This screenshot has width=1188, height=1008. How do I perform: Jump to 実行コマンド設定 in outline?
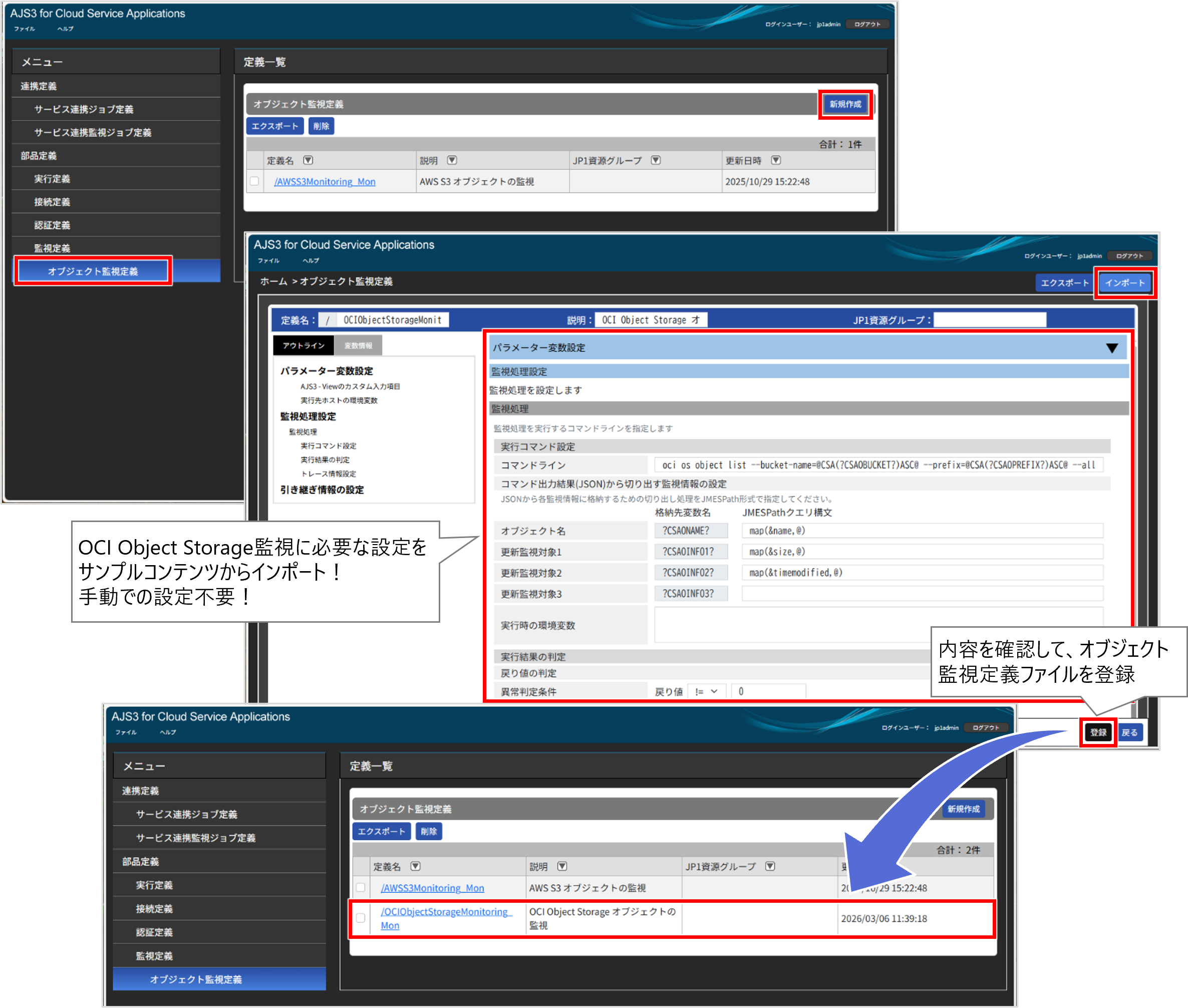click(x=329, y=446)
